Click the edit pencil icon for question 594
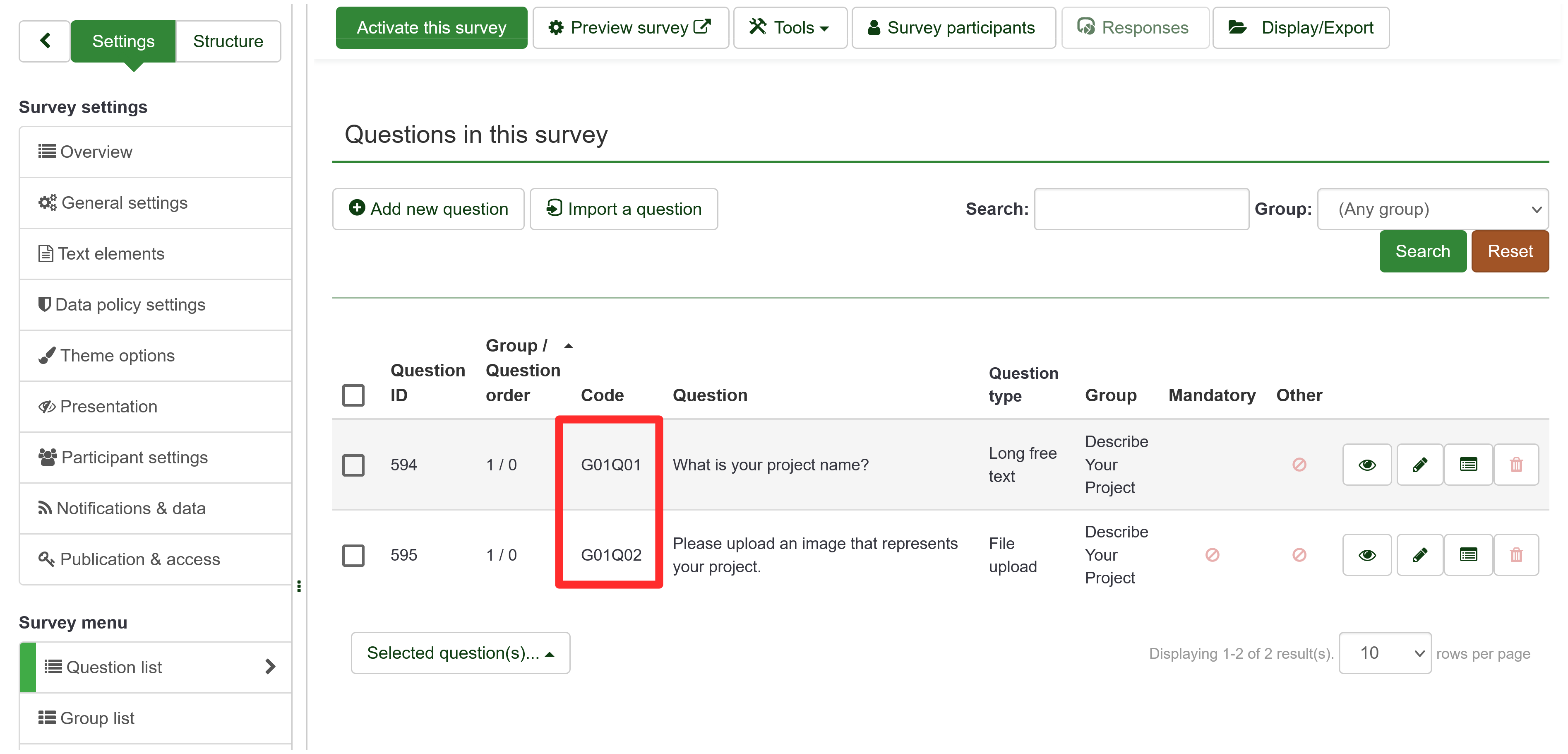The height and width of the screenshot is (754, 1568). pyautogui.click(x=1420, y=464)
